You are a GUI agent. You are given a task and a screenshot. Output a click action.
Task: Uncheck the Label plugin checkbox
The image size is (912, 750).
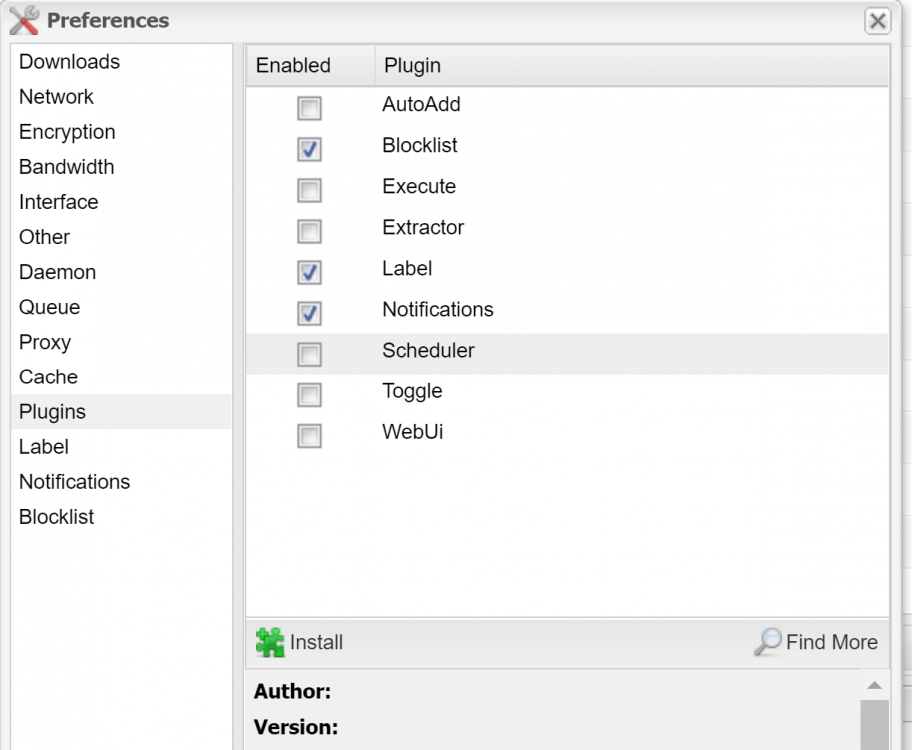point(309,272)
